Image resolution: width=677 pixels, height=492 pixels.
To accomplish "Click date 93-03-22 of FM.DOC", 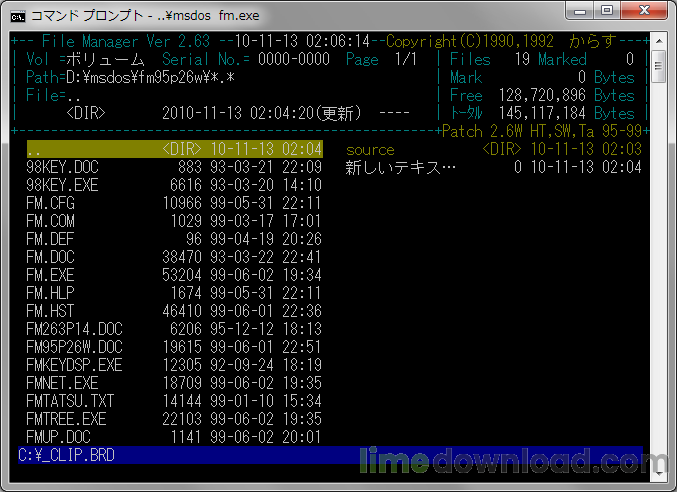I will click(242, 257).
